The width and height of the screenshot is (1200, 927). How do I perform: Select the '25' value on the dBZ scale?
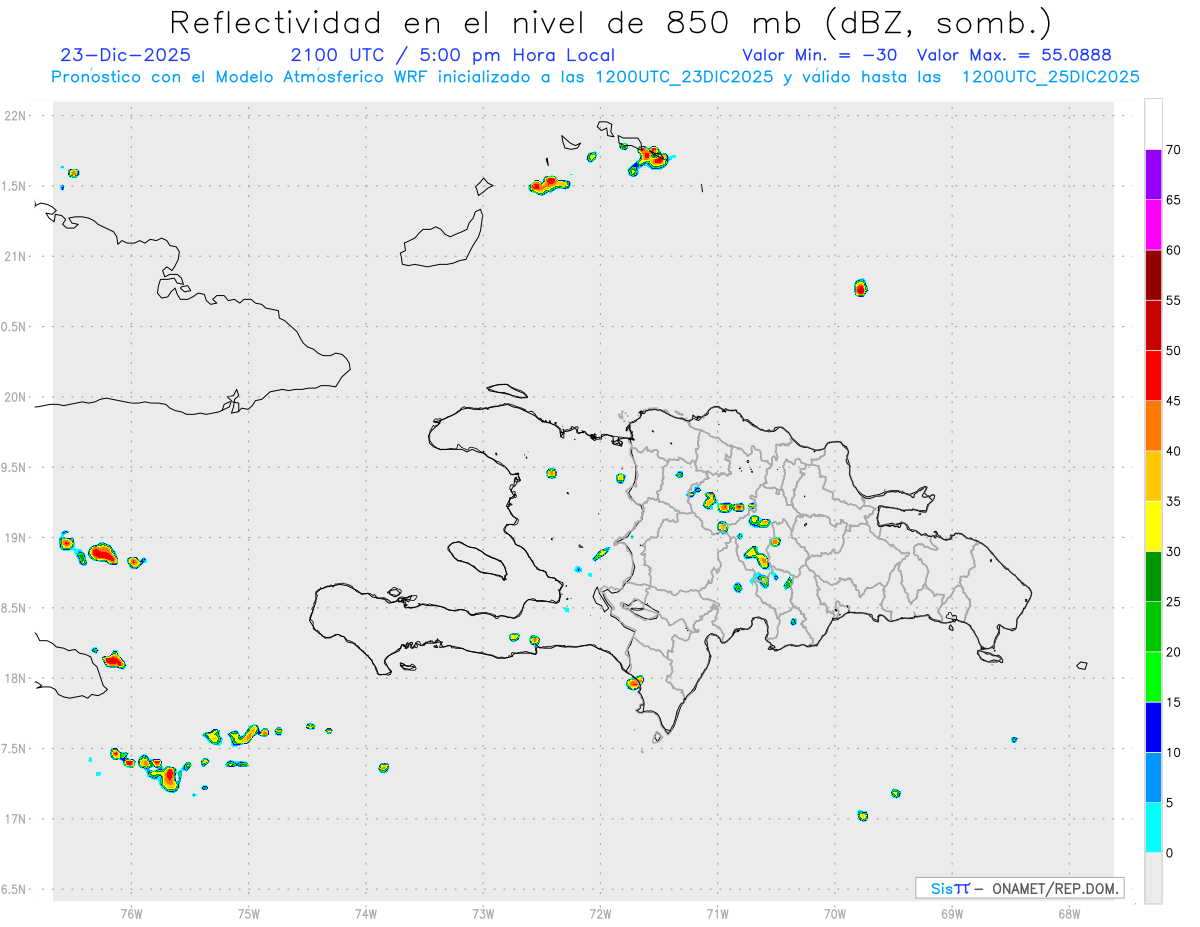pyautogui.click(x=1174, y=602)
